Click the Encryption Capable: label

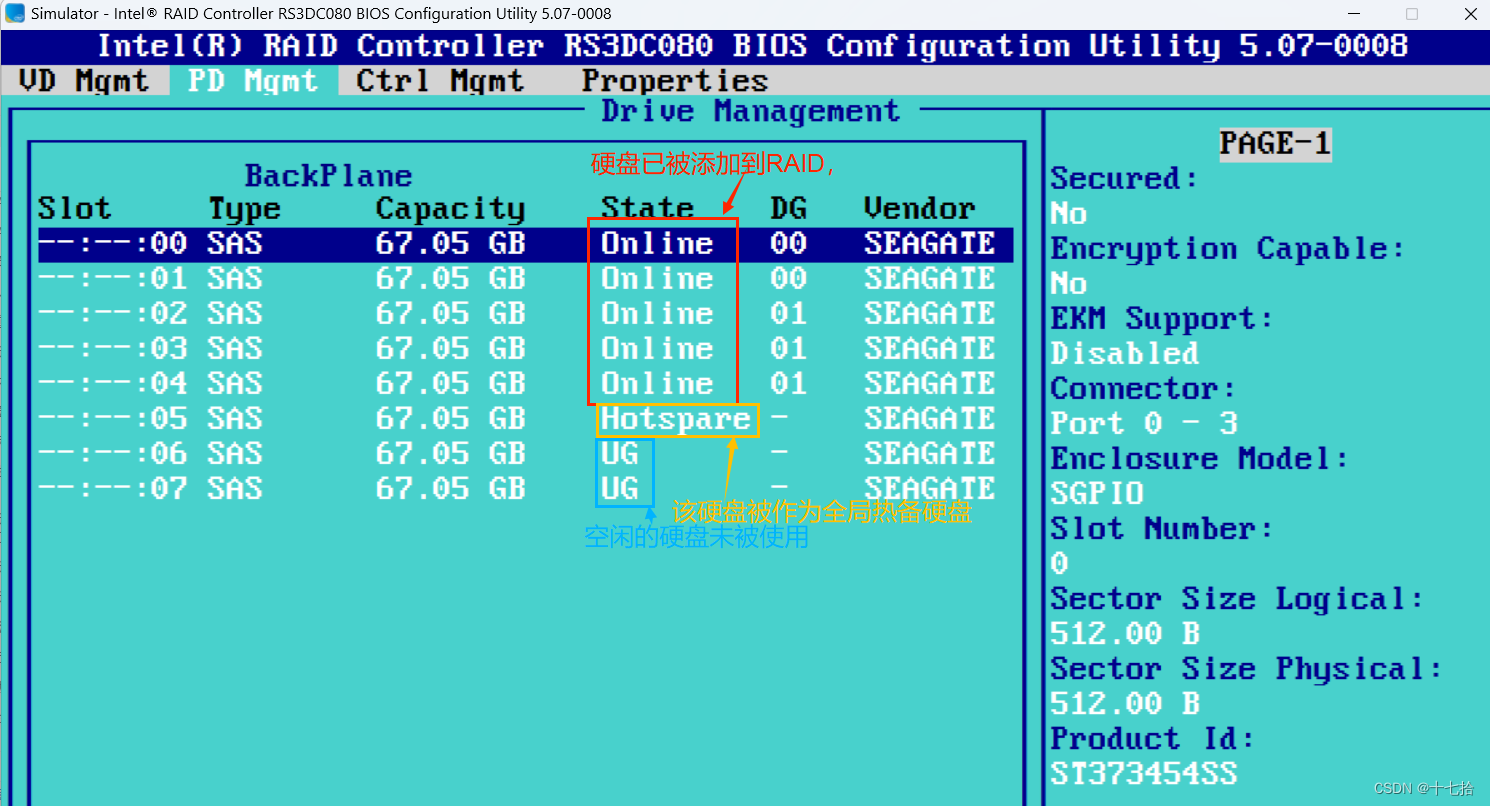pos(1228,249)
